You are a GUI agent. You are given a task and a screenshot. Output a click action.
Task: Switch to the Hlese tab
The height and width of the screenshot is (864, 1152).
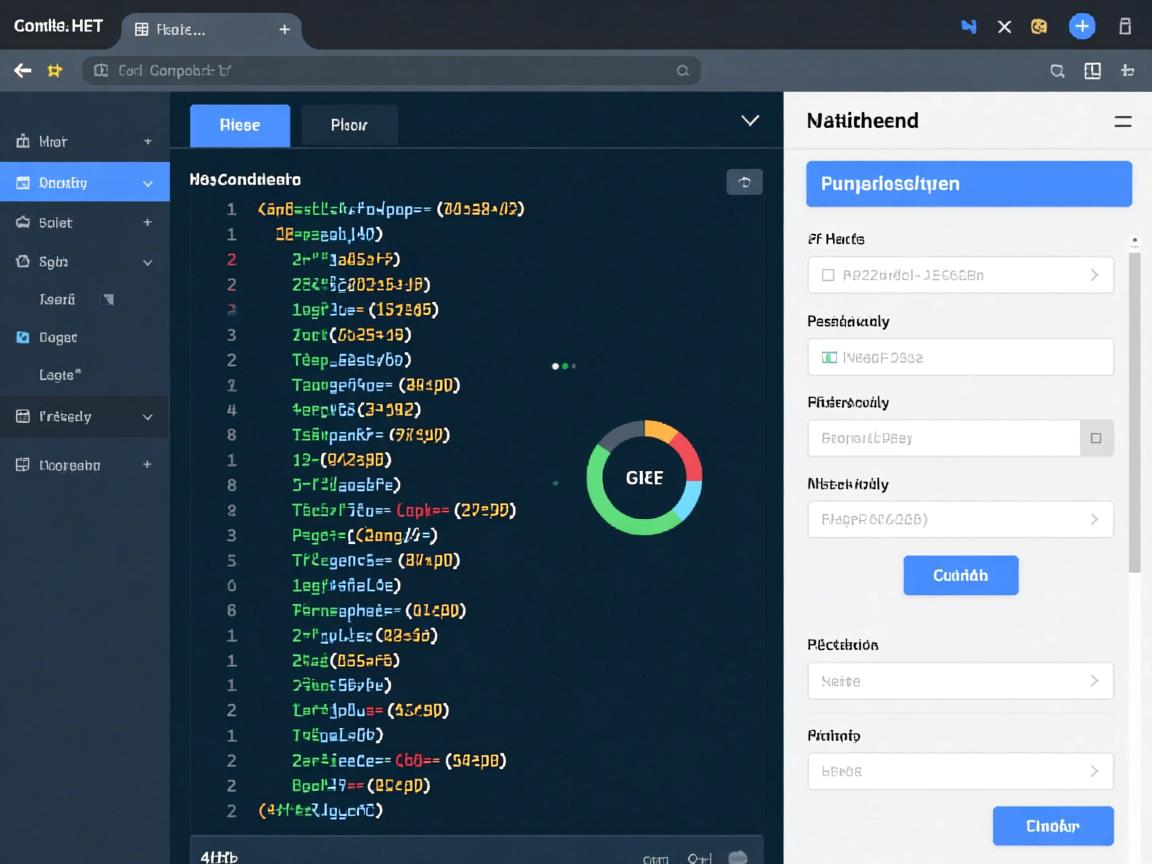[x=240, y=125]
